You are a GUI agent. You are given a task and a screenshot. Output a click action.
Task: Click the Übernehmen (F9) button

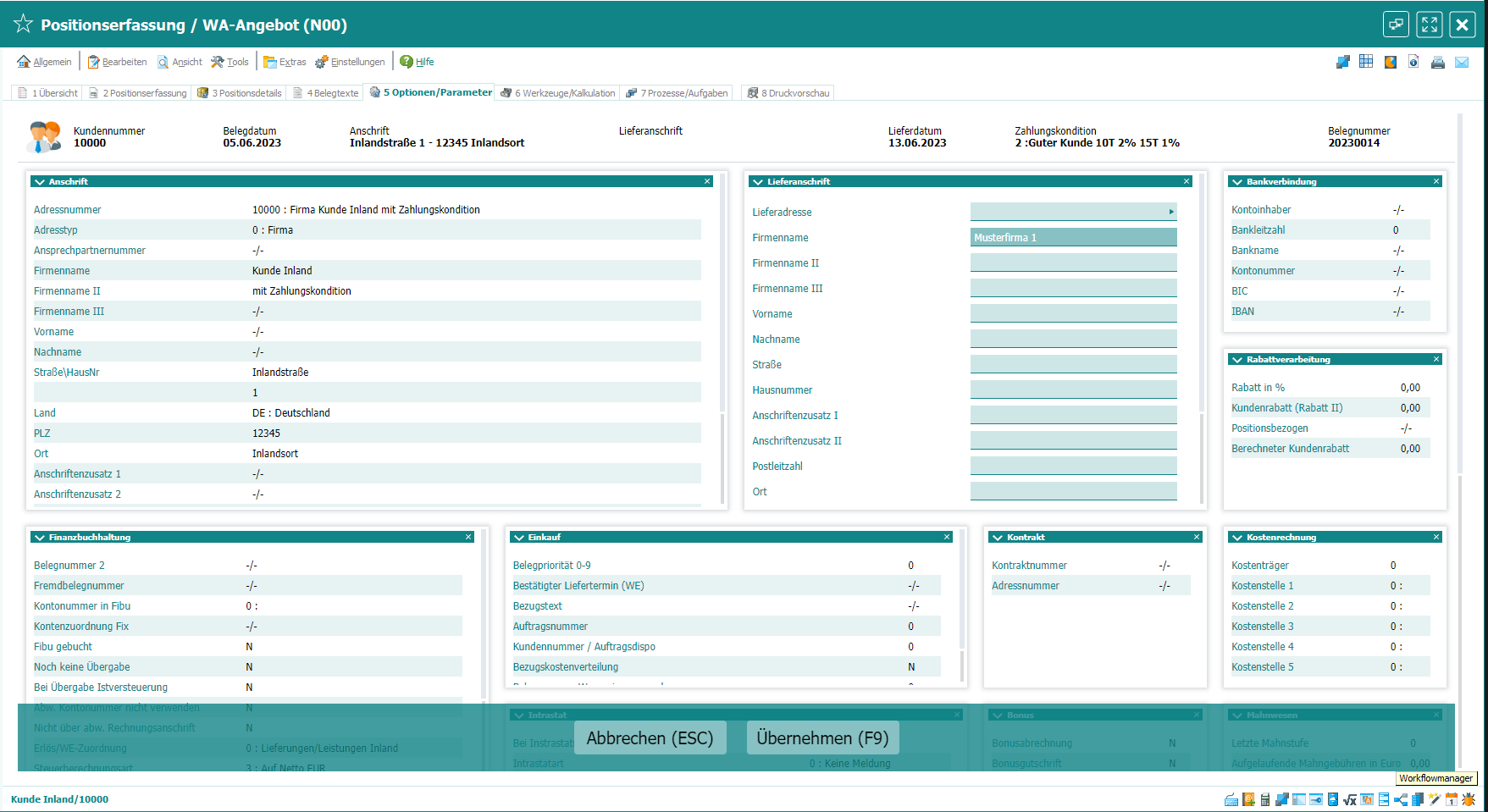pos(822,737)
